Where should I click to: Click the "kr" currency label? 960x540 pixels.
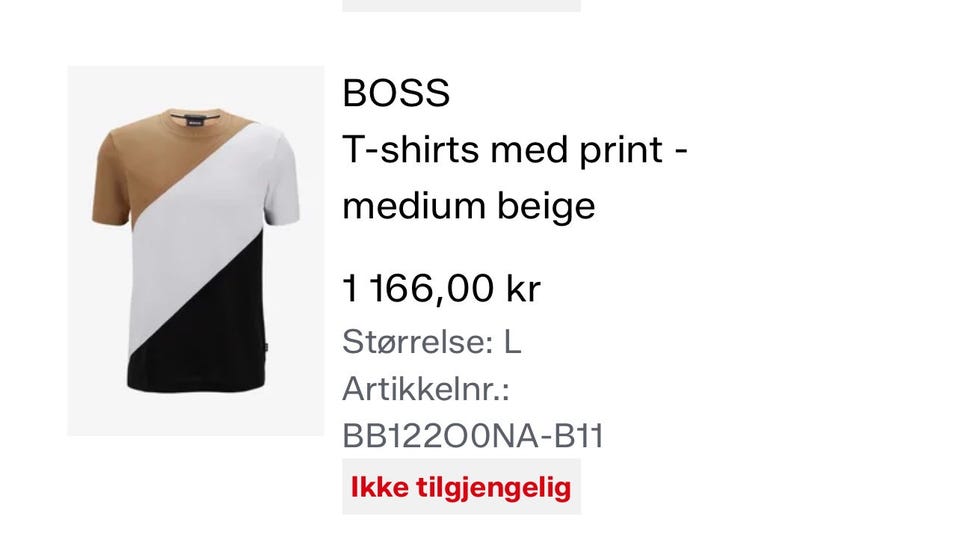(x=523, y=288)
